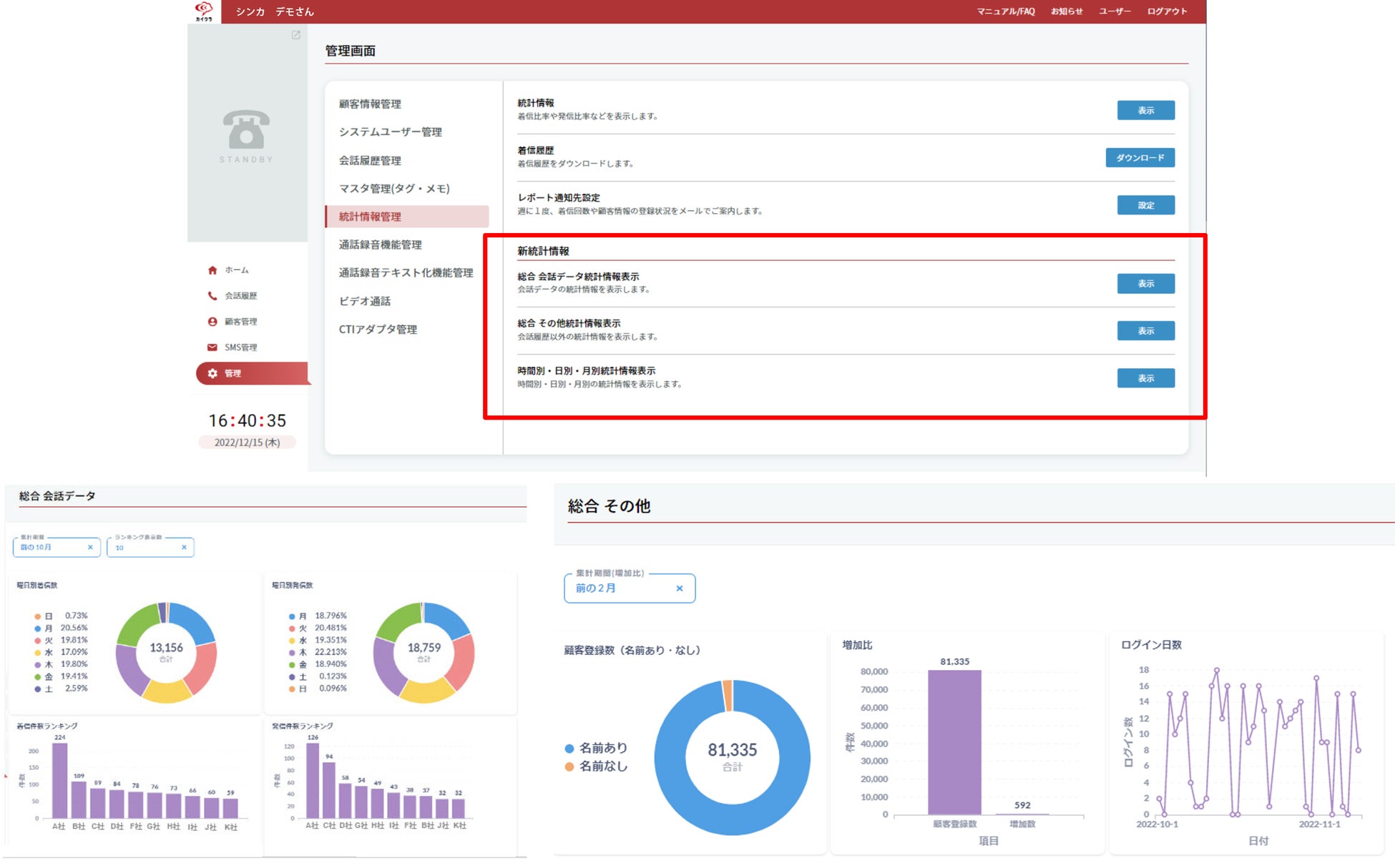Click the gear icon for 管理
1395x868 pixels.
(x=212, y=373)
